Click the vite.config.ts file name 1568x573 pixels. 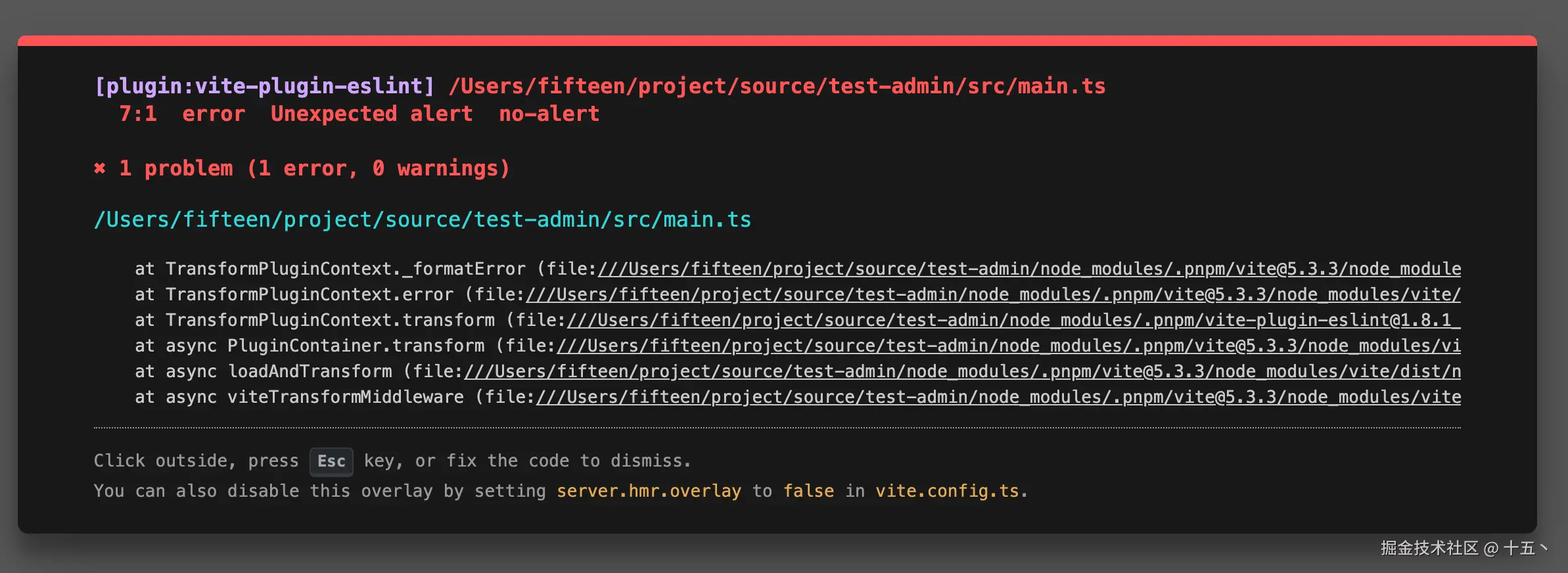pyautogui.click(x=947, y=492)
